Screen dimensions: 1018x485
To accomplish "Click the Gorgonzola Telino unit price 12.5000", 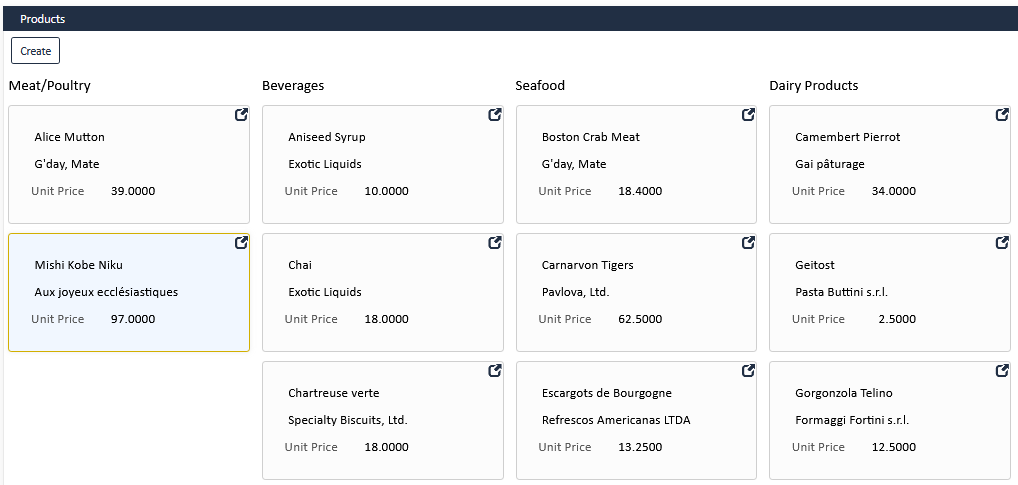I will 893,447.
